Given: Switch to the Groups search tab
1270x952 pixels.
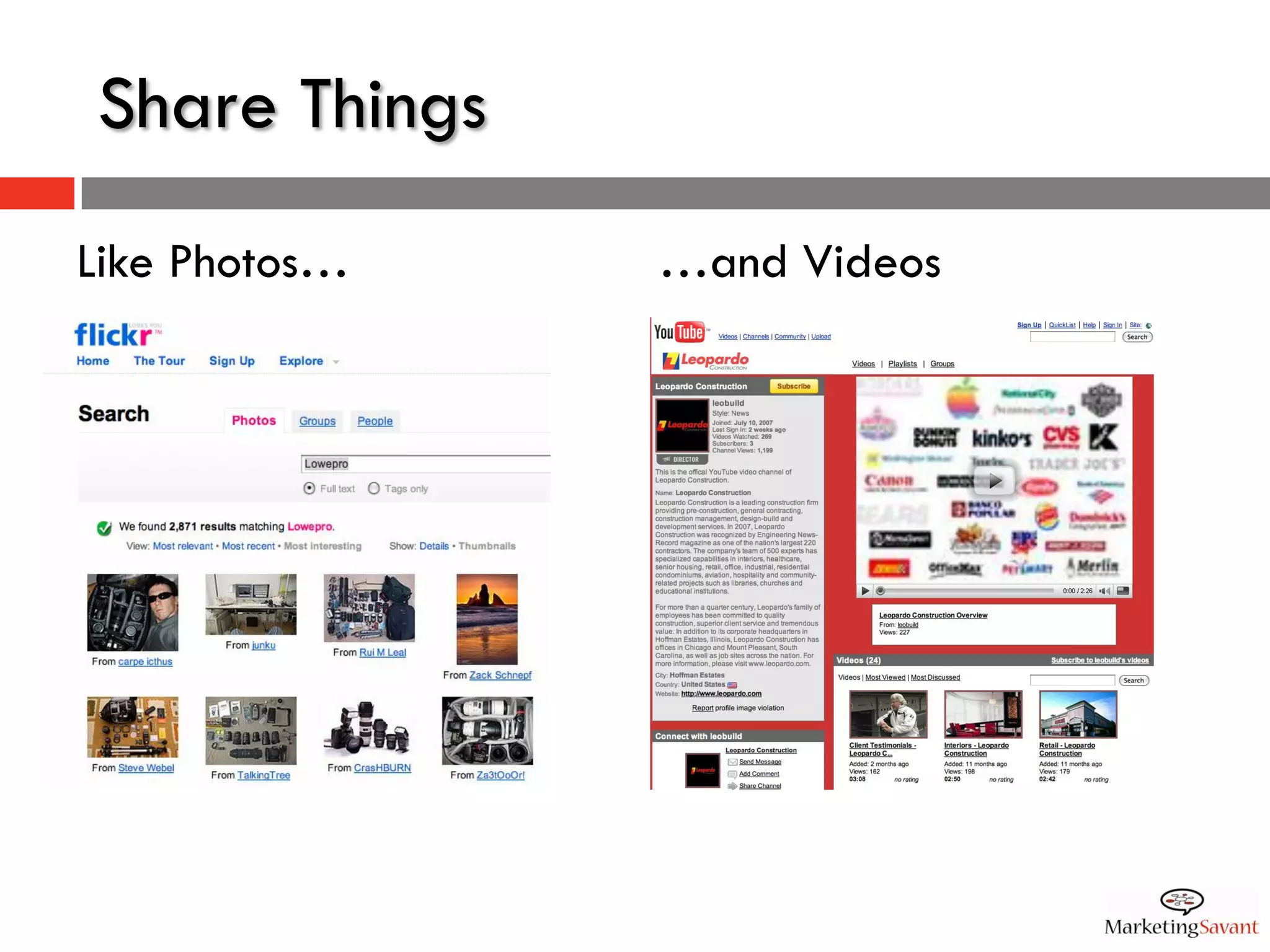Looking at the screenshot, I should point(317,421).
